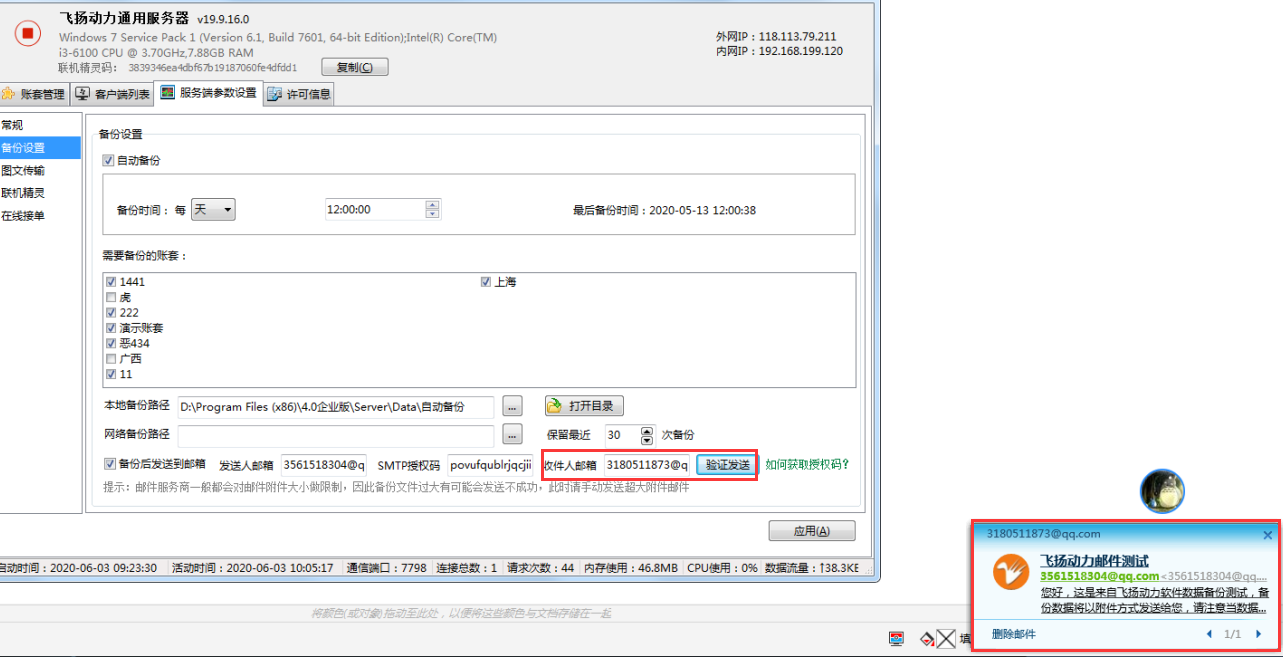1283x657 pixels.
Task: Disable 备份后发送到邮箱 checkbox
Action: pos(110,464)
